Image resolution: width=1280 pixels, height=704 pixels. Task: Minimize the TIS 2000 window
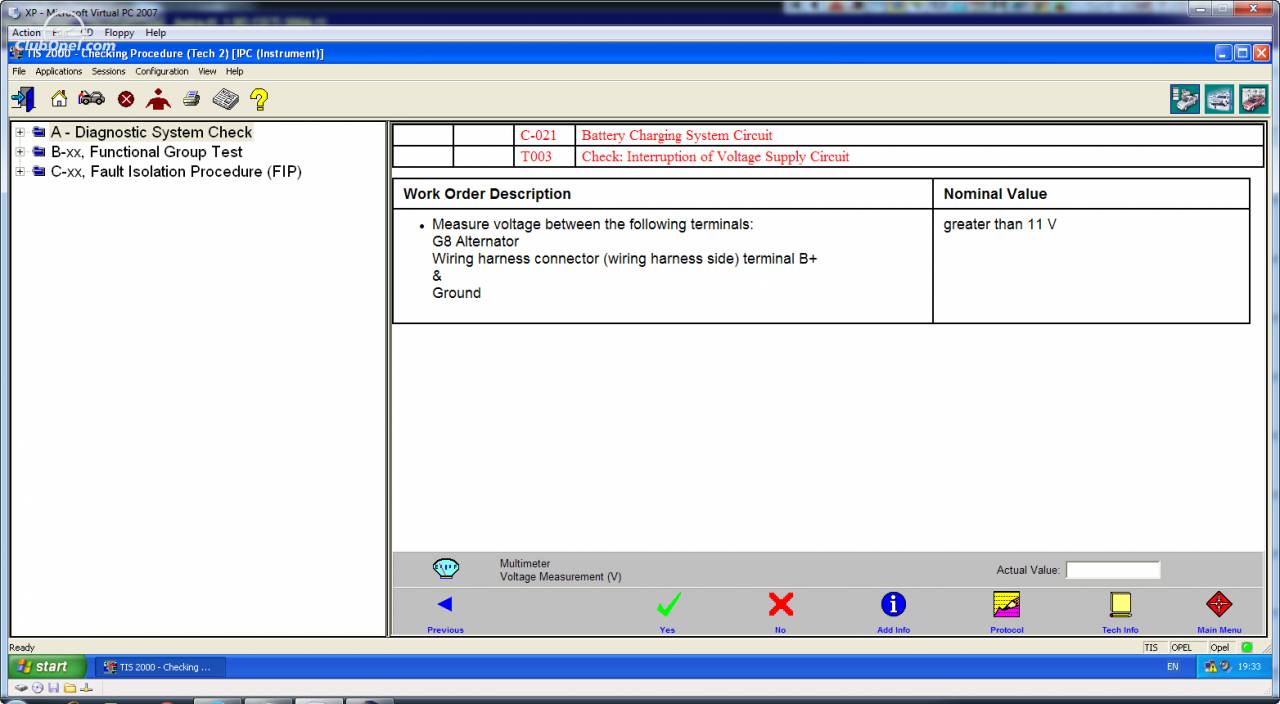[1224, 53]
